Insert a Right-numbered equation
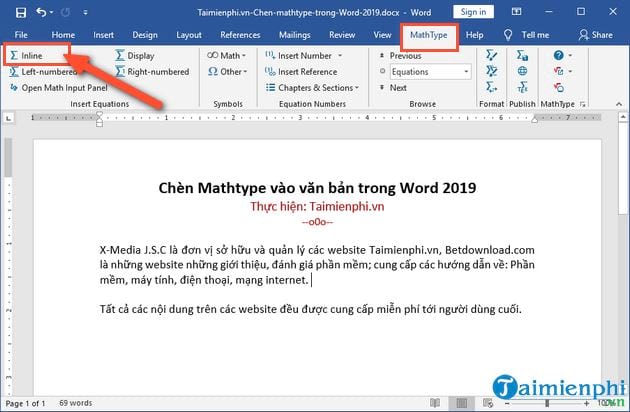Viewport: 630px width, 412px height. pyautogui.click(x=151, y=72)
